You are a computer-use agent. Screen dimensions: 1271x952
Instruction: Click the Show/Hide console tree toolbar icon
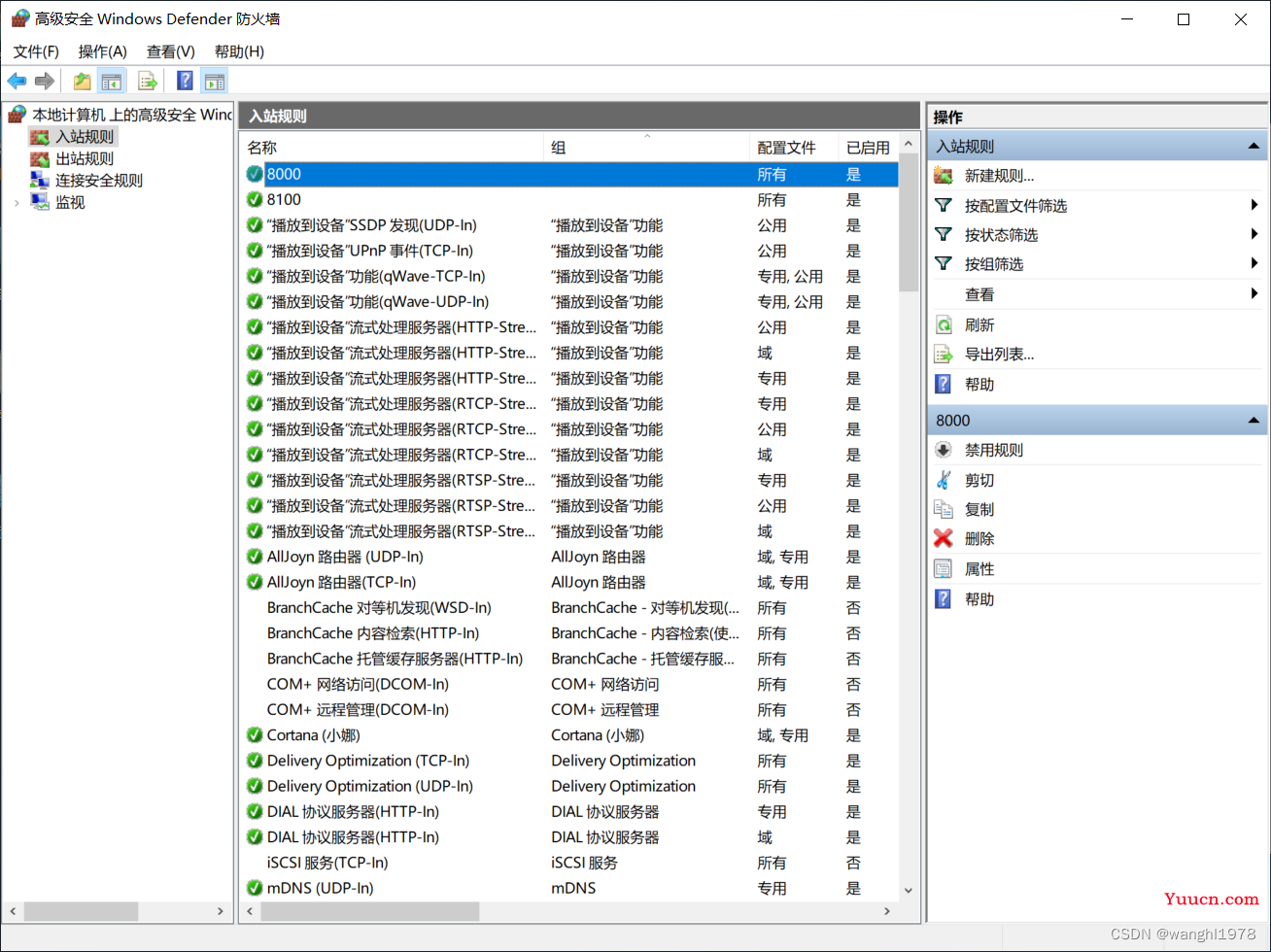pos(112,81)
